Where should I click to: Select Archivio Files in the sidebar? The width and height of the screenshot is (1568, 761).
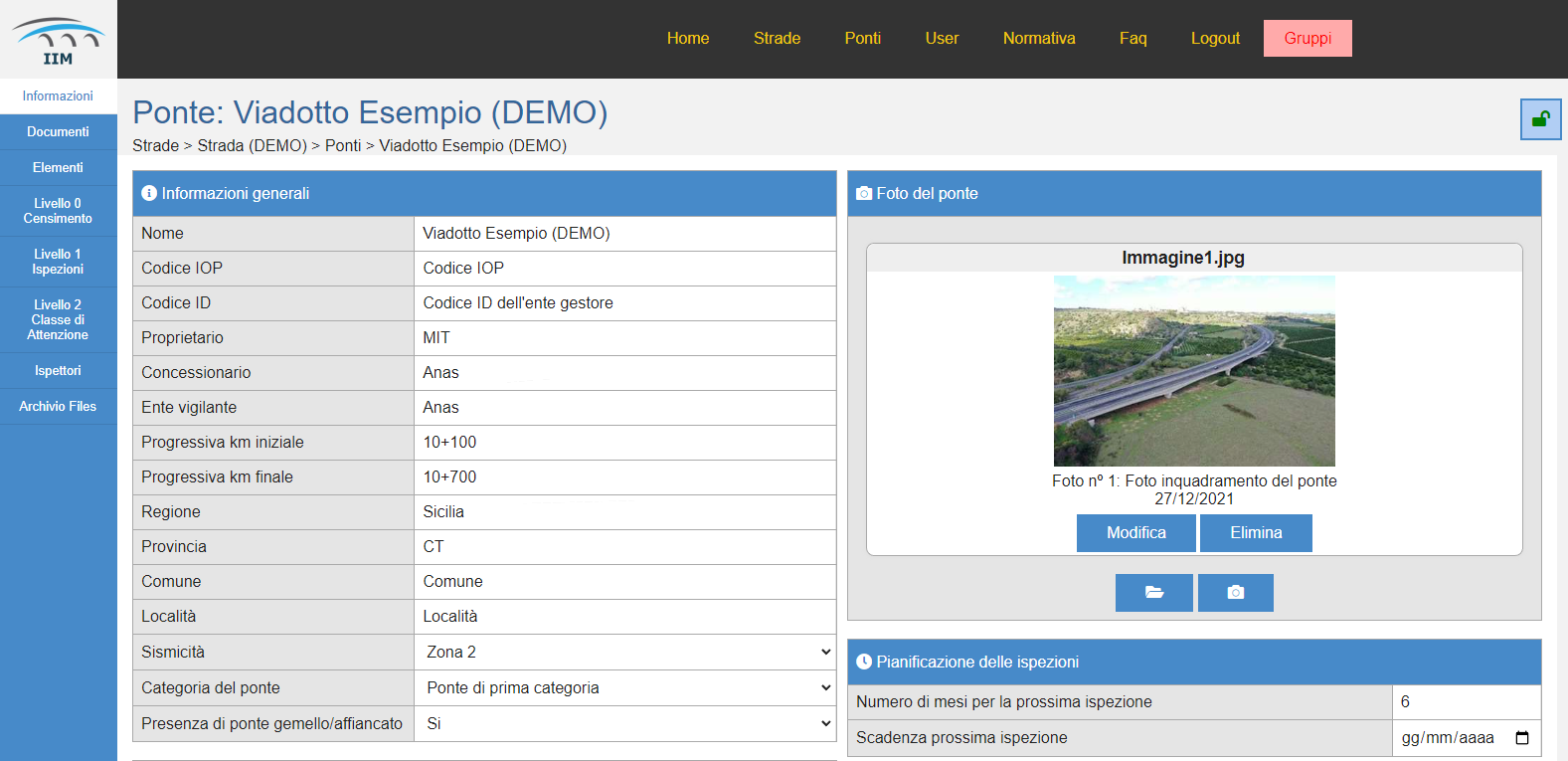click(58, 407)
